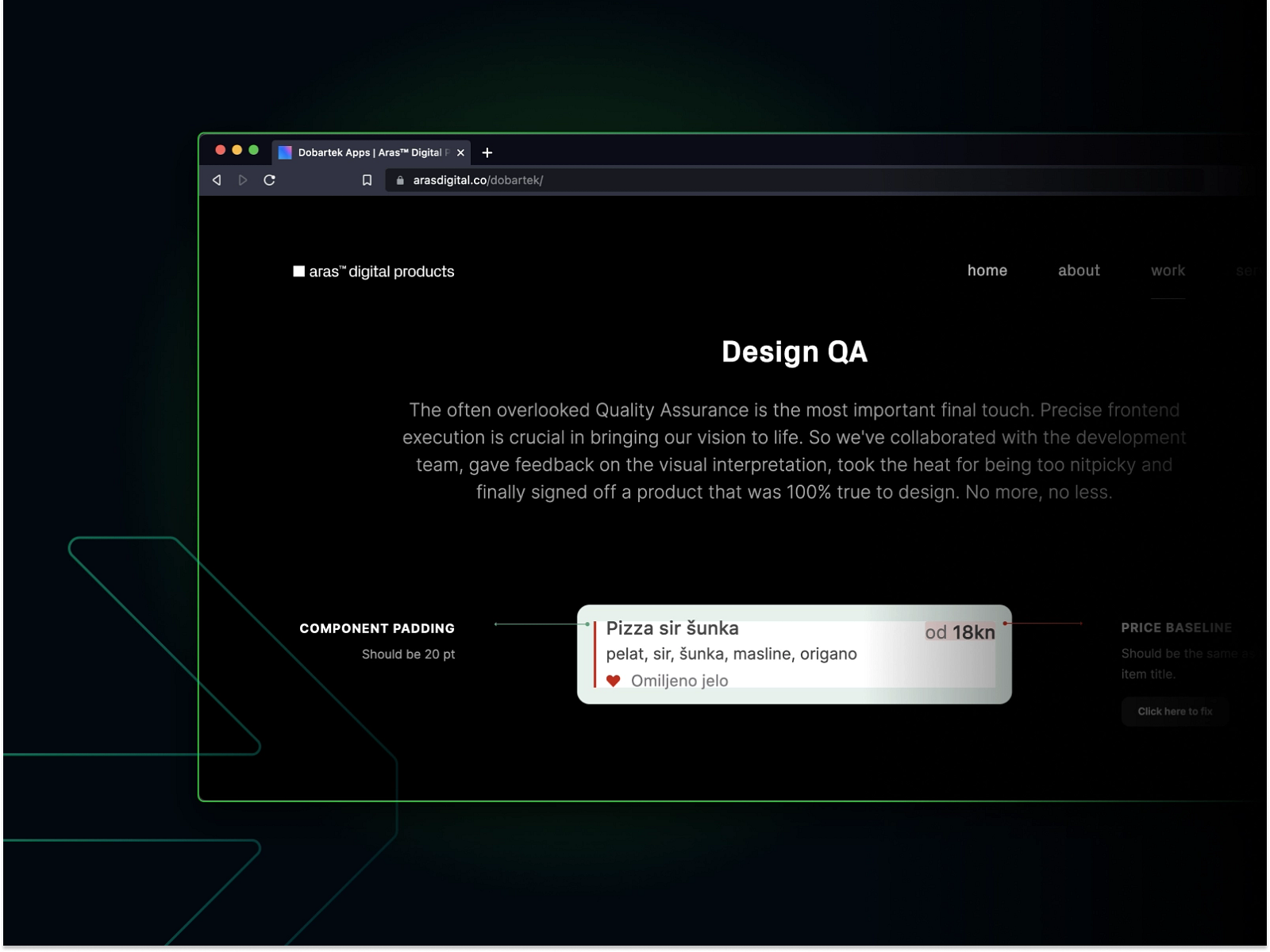Click the padlock security icon in the address bar
Viewport: 1270px width, 952px height.
tap(400, 180)
